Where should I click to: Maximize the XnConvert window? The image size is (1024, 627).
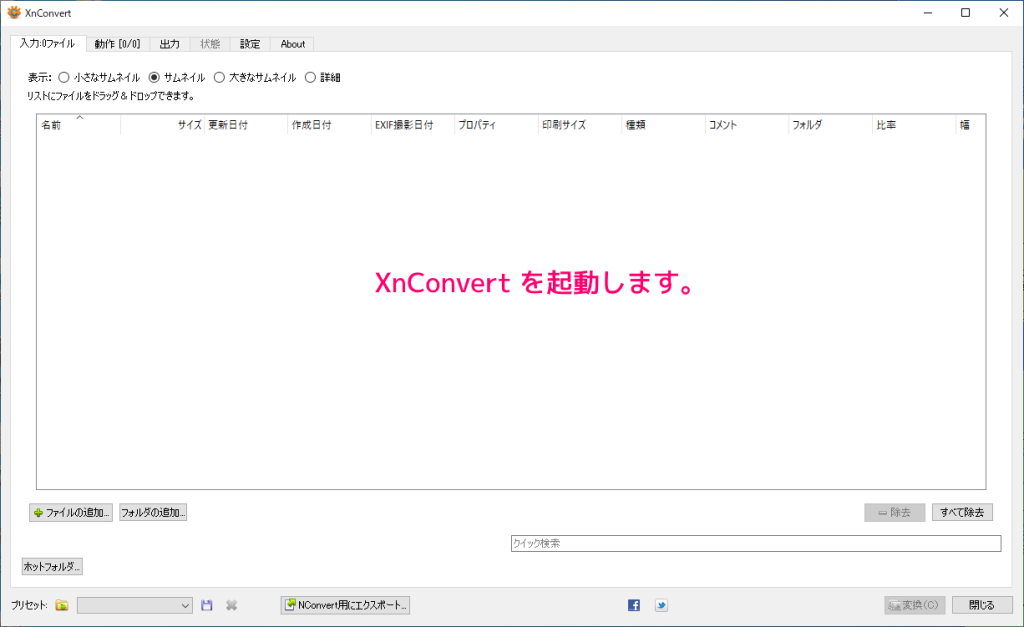(x=966, y=12)
